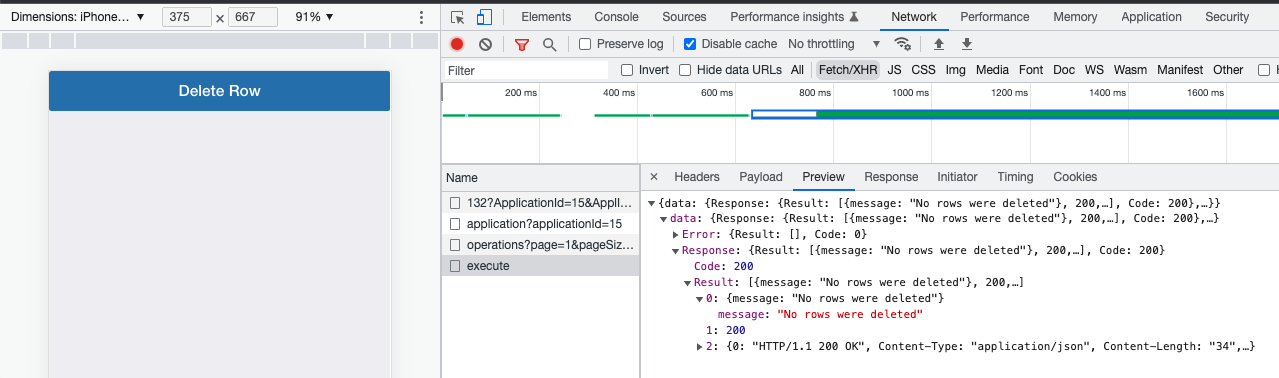Open the device Dimensions dropdown
This screenshot has height=378, width=1279.
78,17
